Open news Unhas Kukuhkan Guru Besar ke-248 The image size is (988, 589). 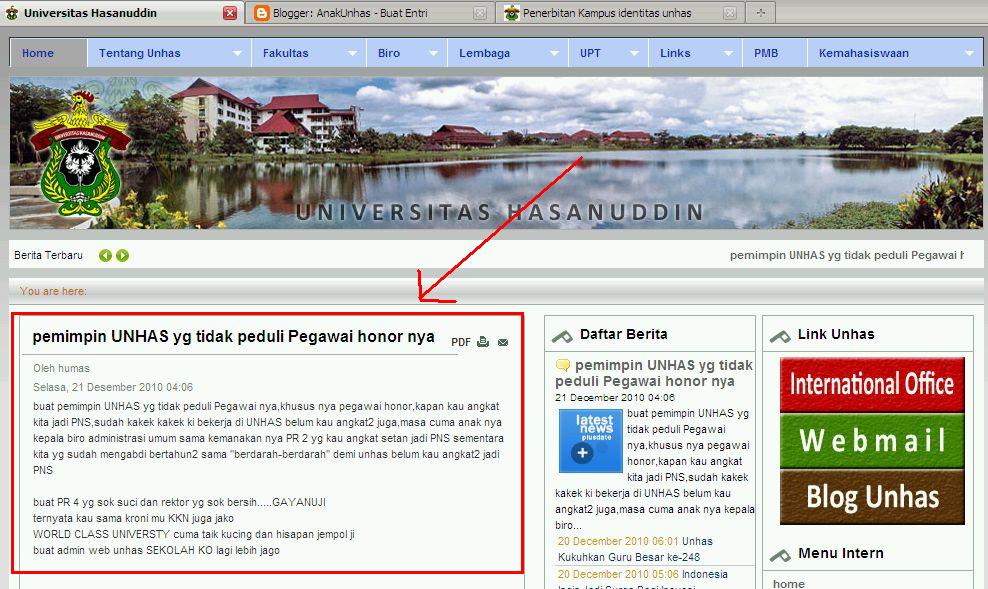coord(635,549)
